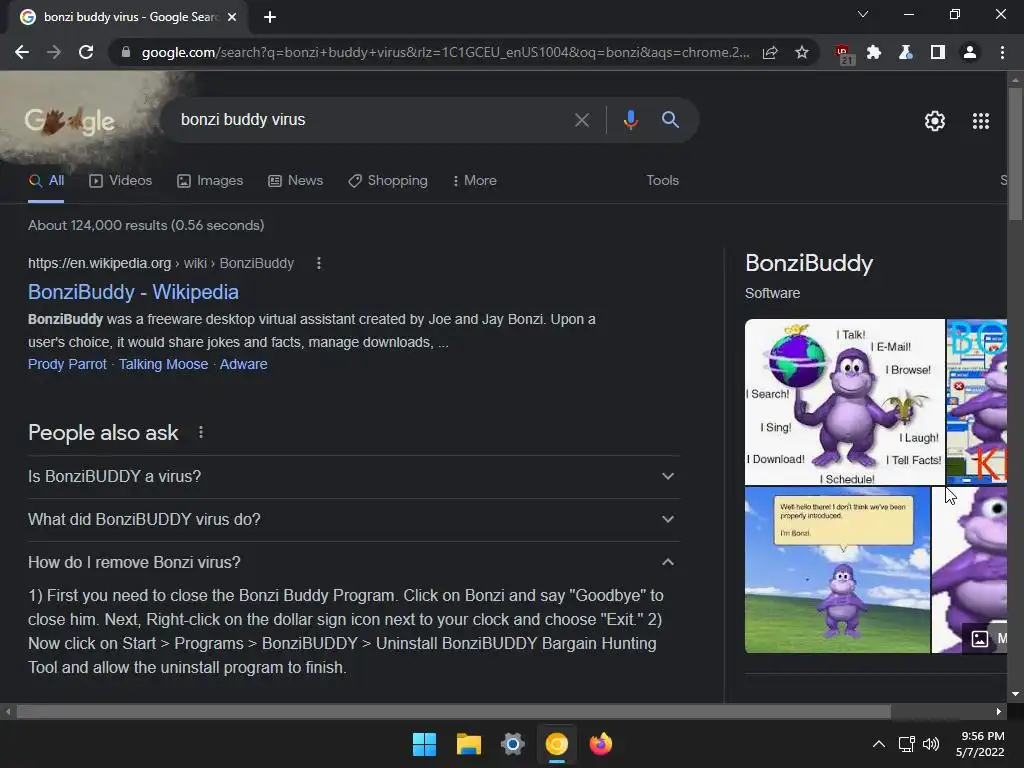Image resolution: width=1024 pixels, height=768 pixels.
Task: Click en.wikipedia.org breadcrumb URL
Action: pyautogui.click(x=99, y=263)
